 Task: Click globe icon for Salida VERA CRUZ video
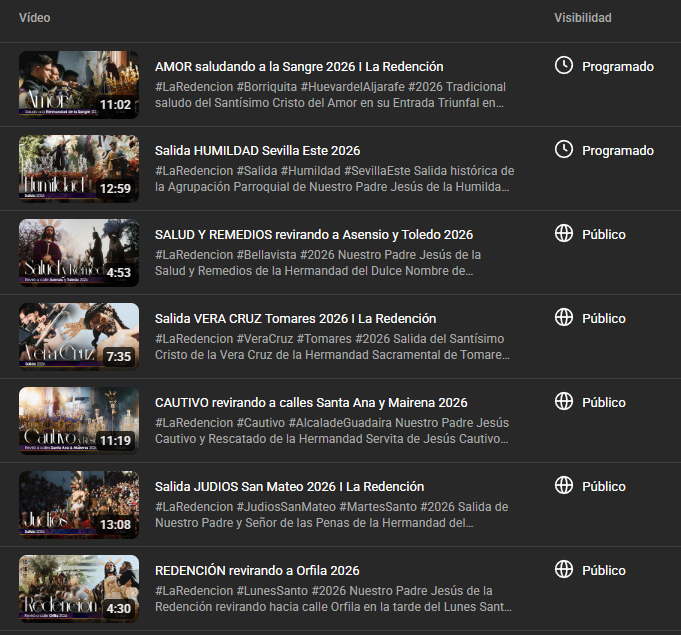click(564, 318)
